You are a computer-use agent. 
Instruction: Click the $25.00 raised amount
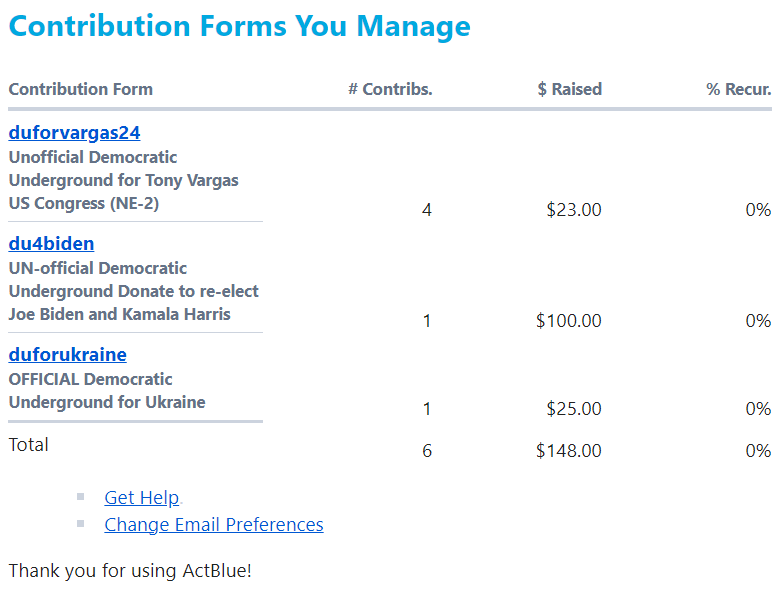[x=574, y=408]
